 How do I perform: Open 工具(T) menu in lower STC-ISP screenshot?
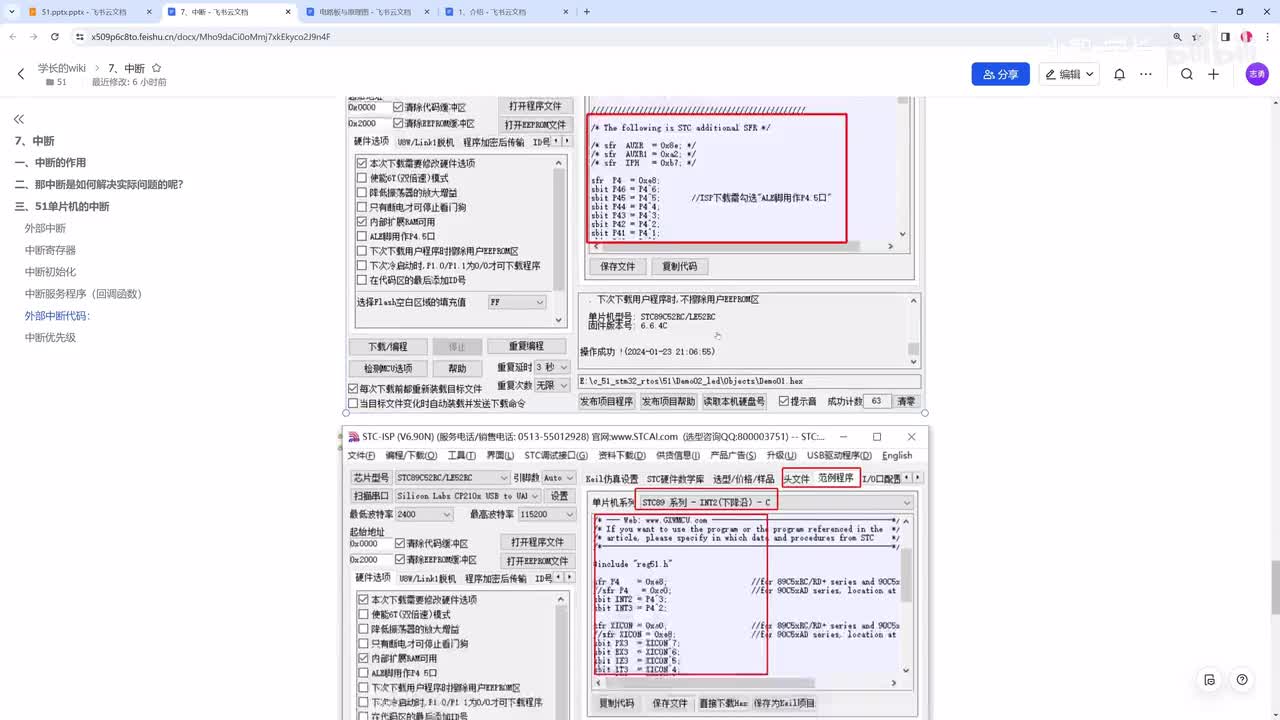pyautogui.click(x=461, y=456)
